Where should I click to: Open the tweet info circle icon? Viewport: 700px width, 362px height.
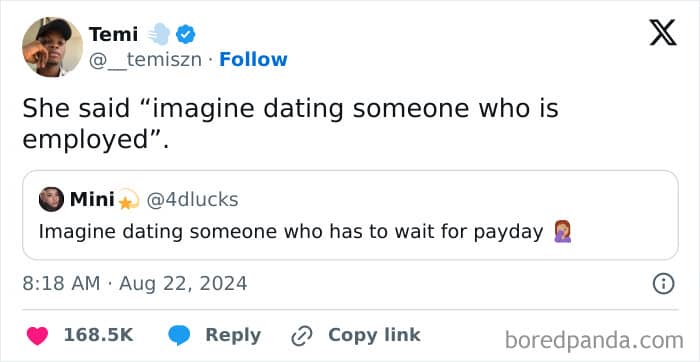point(663,284)
